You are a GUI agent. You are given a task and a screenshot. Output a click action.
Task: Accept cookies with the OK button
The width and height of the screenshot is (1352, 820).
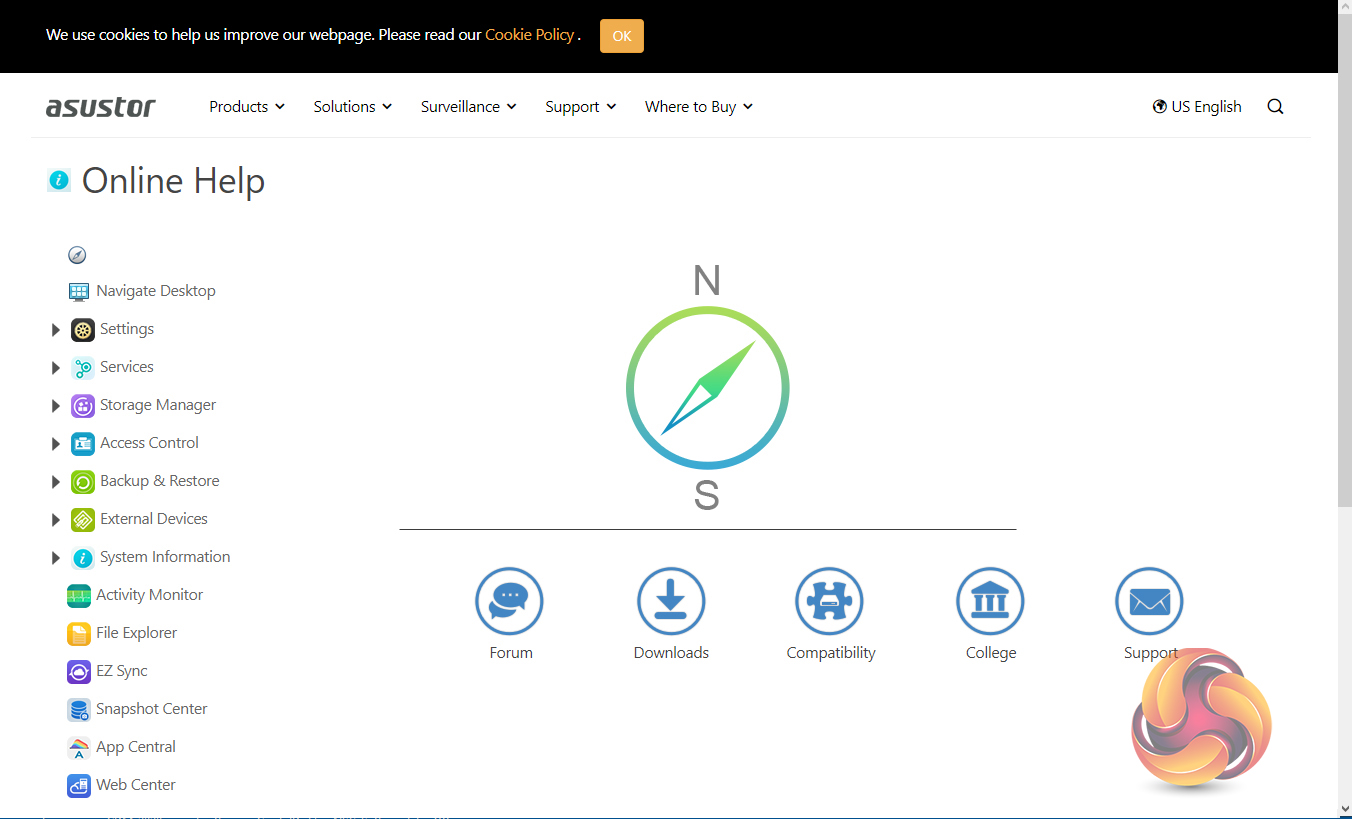(621, 36)
